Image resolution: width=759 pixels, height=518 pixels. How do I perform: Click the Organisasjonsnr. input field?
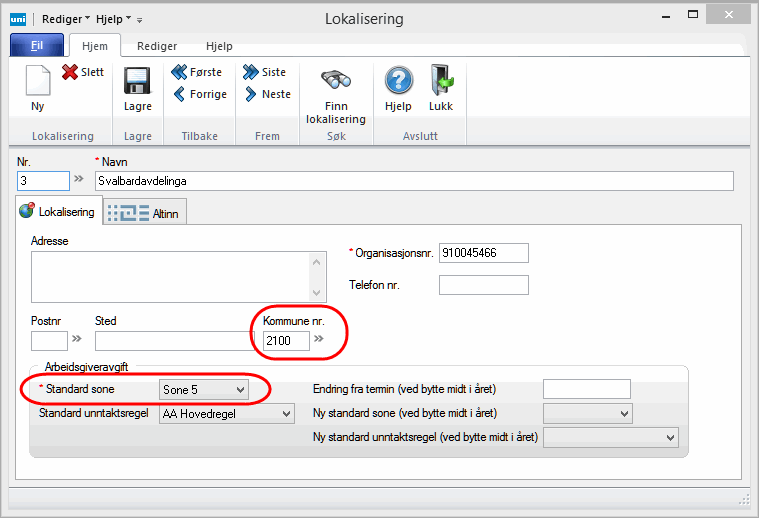click(483, 253)
